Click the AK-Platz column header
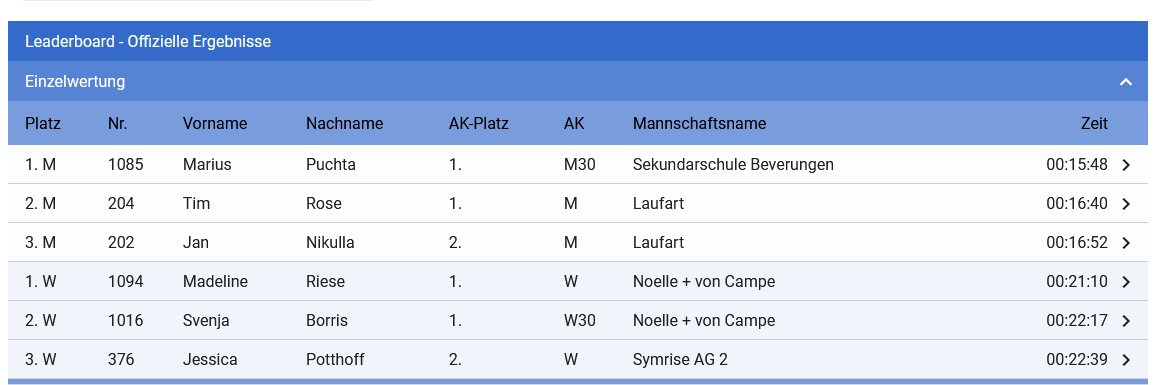The image size is (1155, 385). 478,124
